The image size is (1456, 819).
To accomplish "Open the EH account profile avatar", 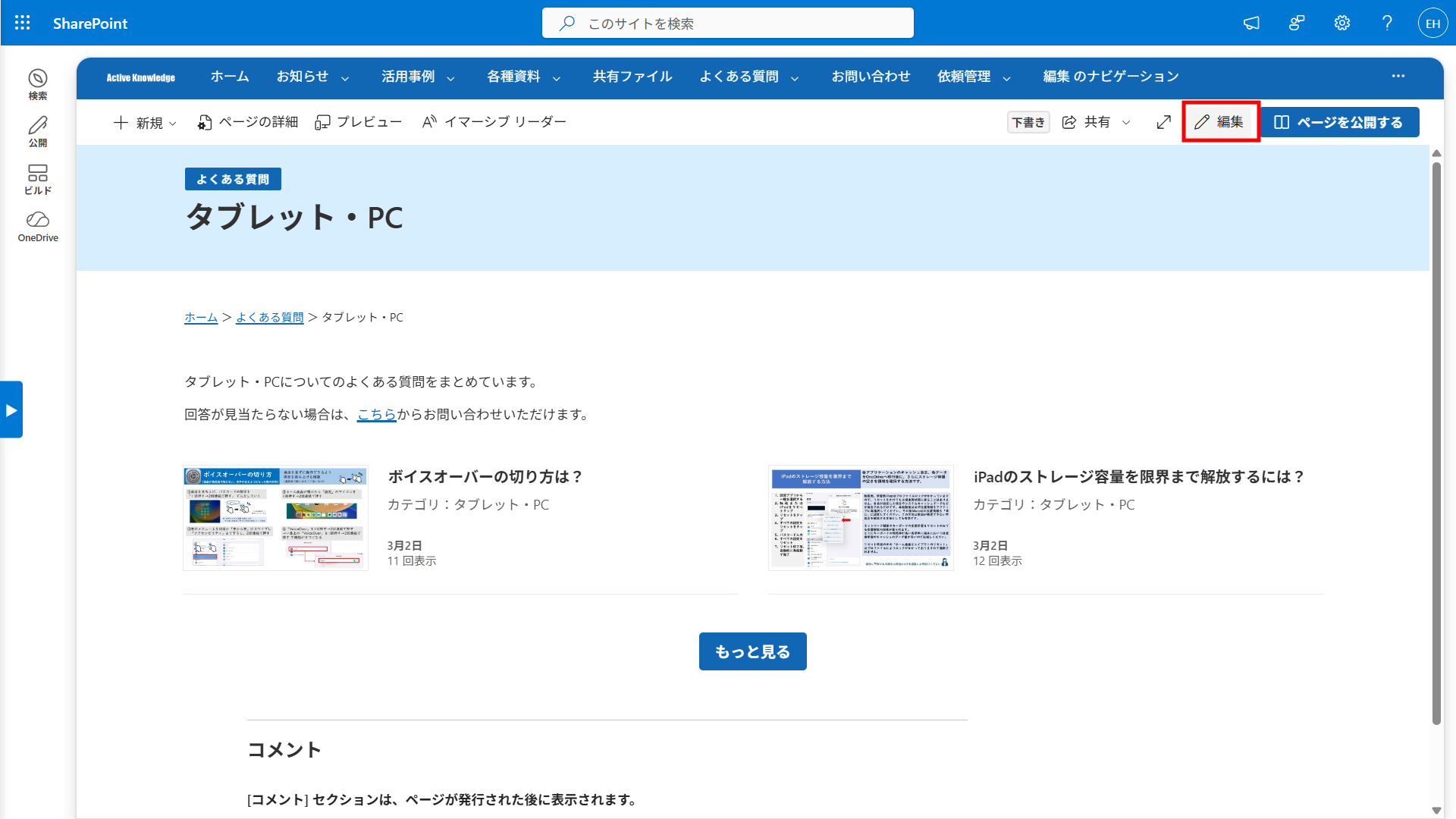I will coord(1432,23).
